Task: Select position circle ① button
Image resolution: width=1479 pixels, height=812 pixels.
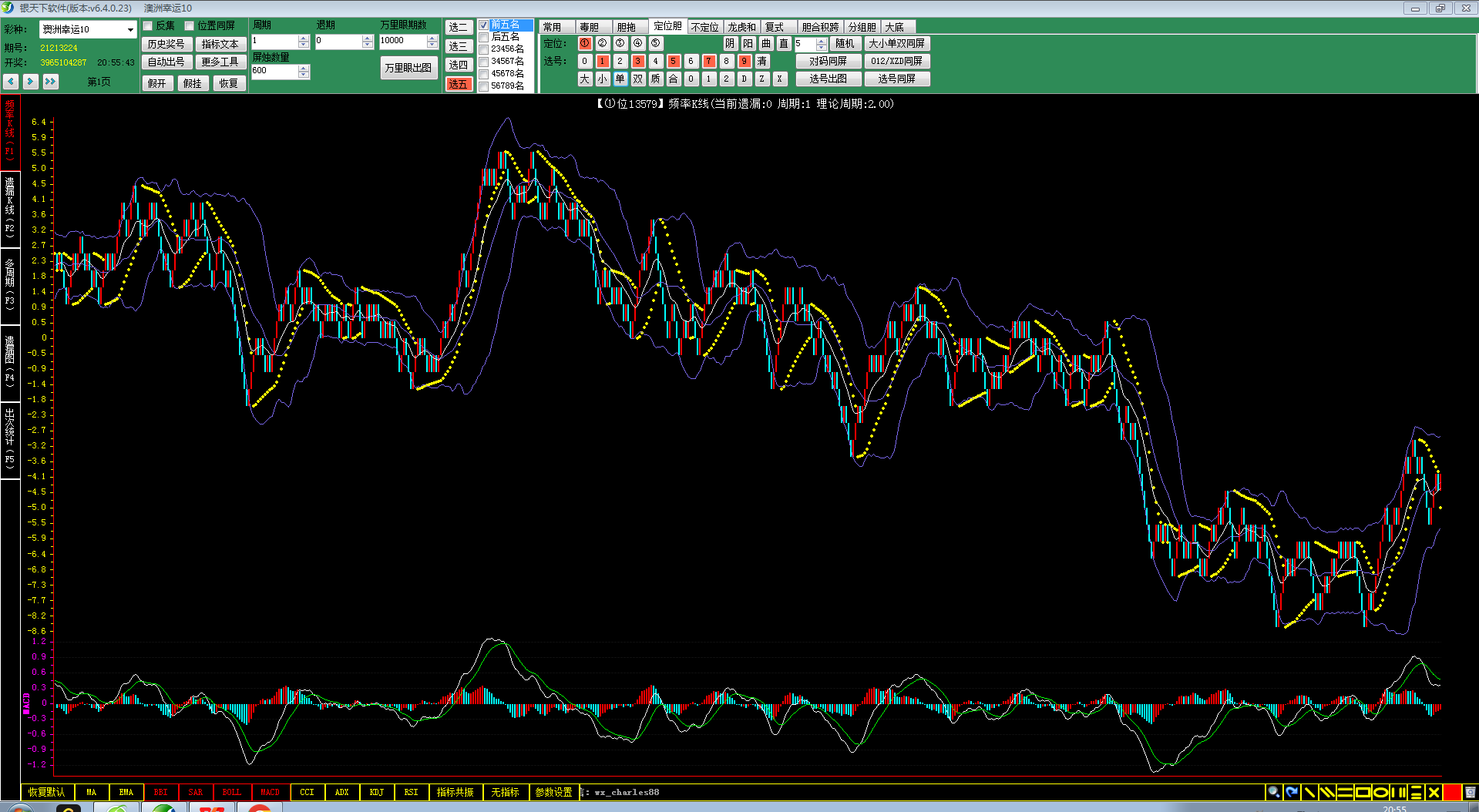Action: pyautogui.click(x=585, y=43)
